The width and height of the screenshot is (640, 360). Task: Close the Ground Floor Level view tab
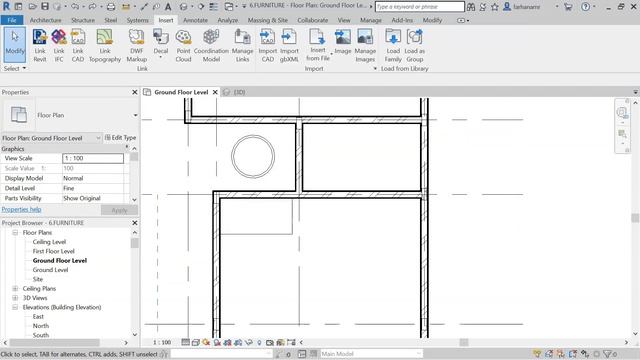click(x=215, y=92)
